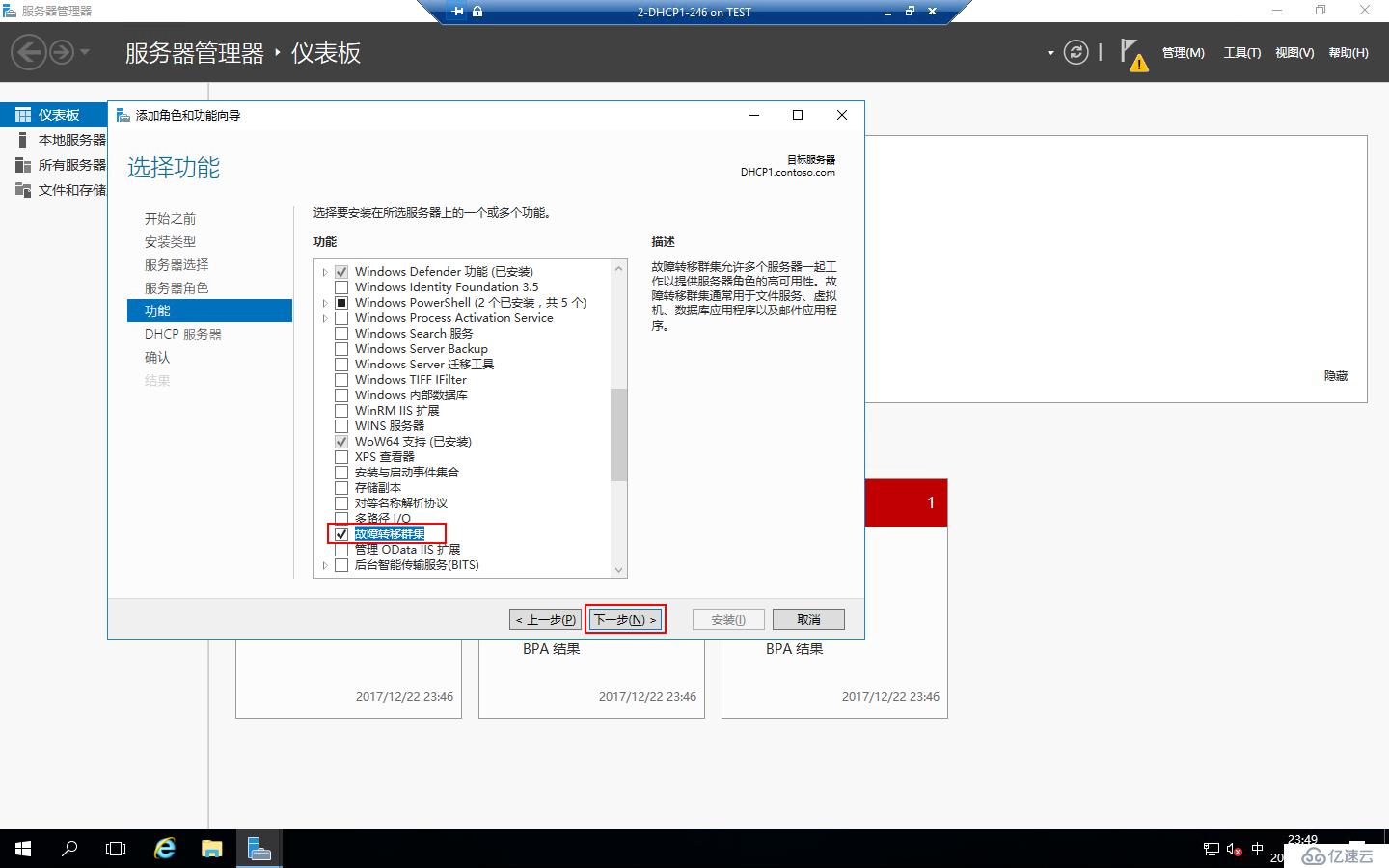Image resolution: width=1389 pixels, height=868 pixels.
Task: Open the Windows Start menu
Action: [x=23, y=849]
